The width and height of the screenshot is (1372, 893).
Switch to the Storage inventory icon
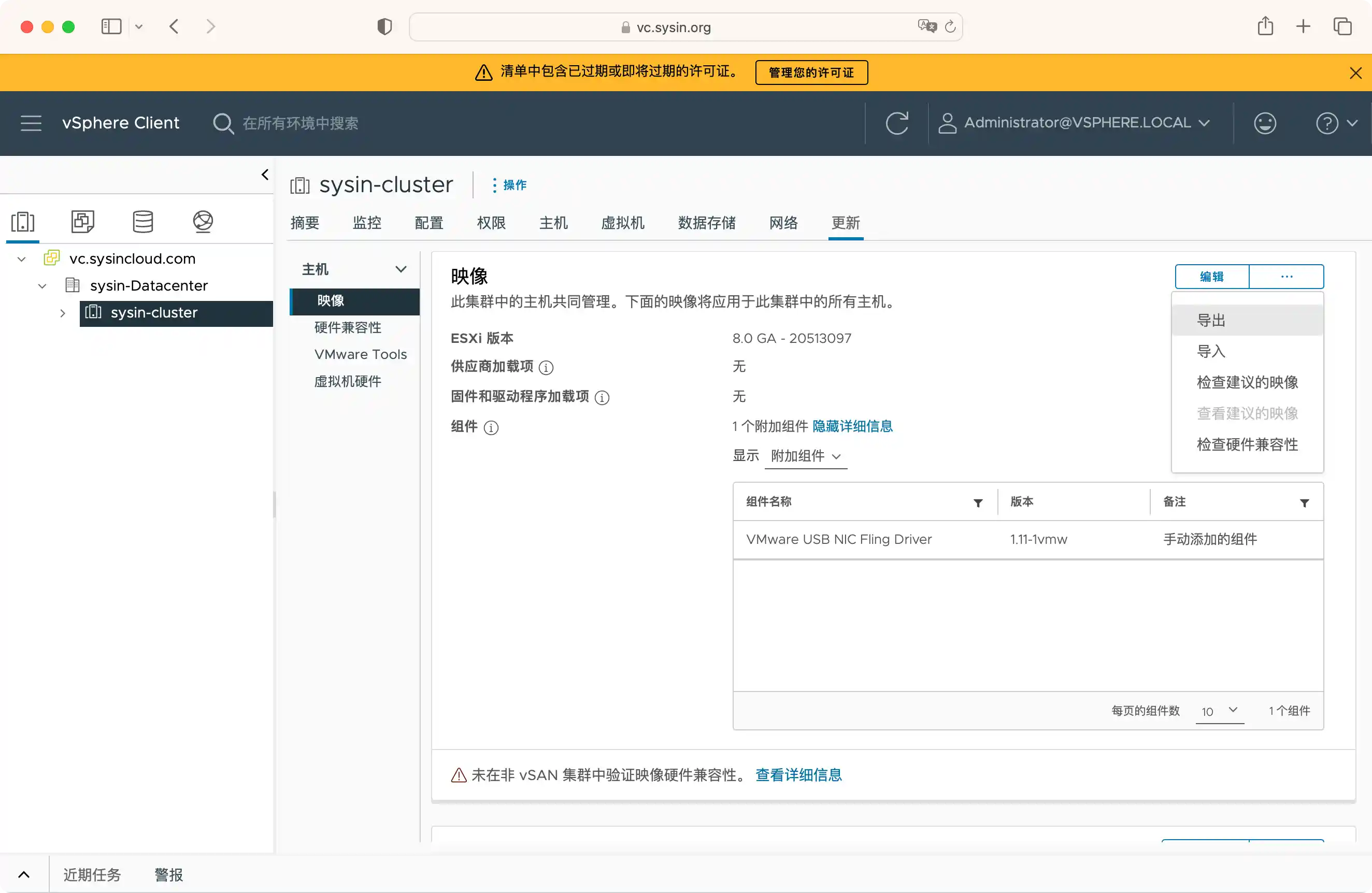point(142,221)
